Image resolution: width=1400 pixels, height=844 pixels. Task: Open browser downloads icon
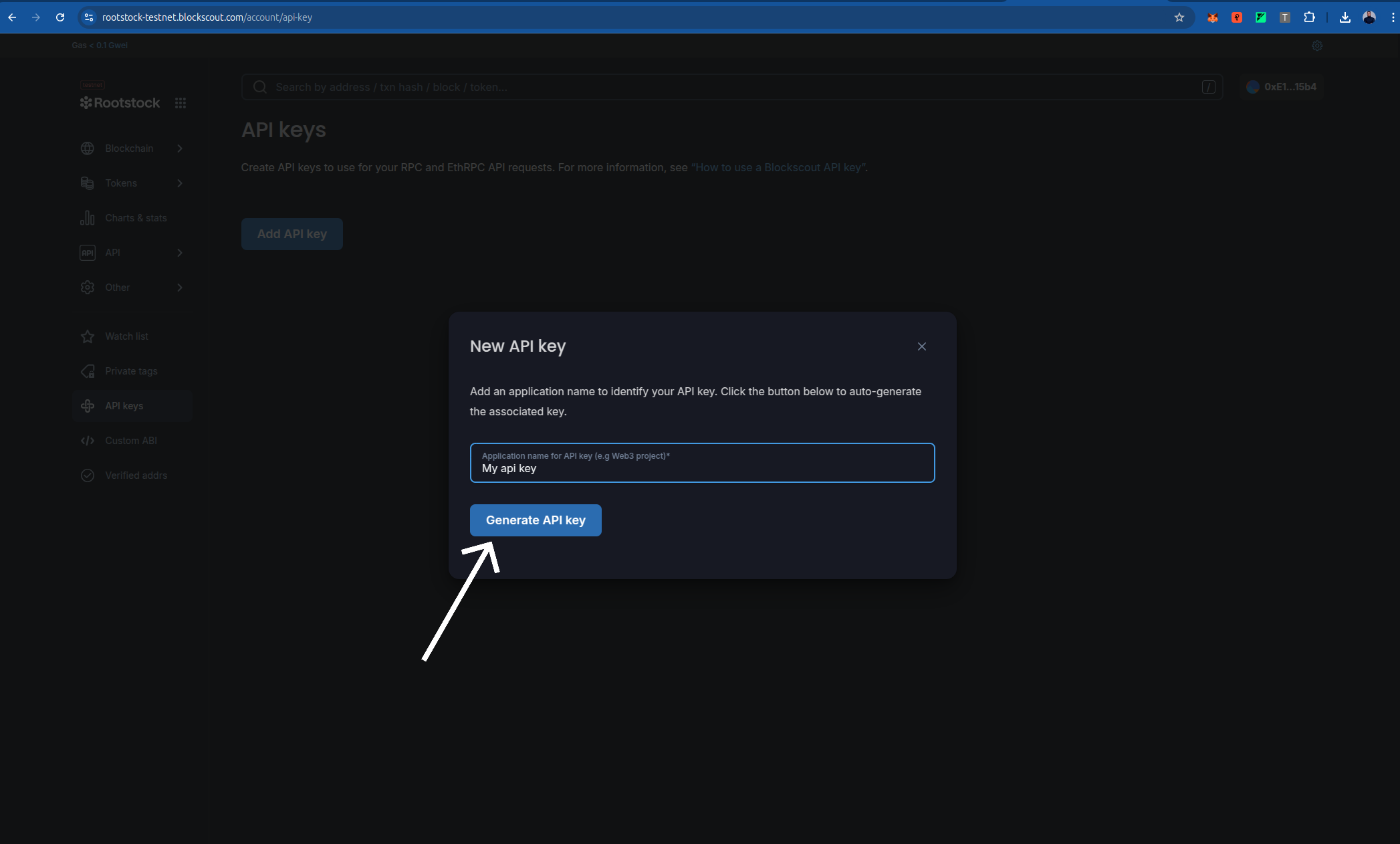click(1345, 17)
